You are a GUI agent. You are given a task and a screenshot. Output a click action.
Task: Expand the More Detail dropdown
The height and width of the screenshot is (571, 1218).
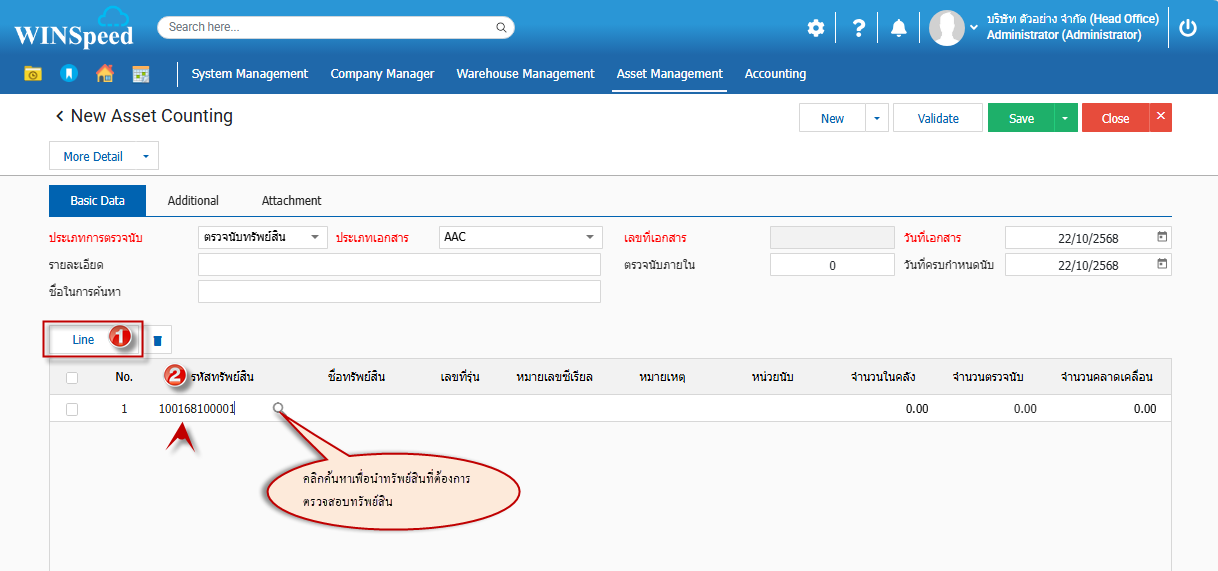point(145,156)
